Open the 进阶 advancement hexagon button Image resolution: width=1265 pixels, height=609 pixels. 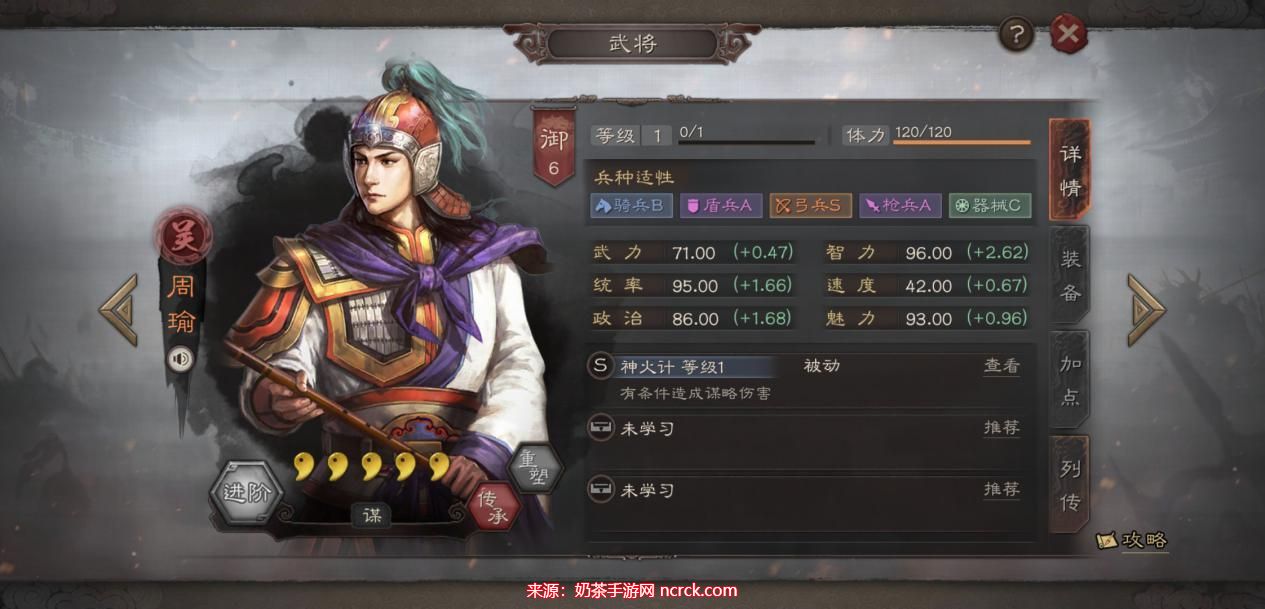246,493
